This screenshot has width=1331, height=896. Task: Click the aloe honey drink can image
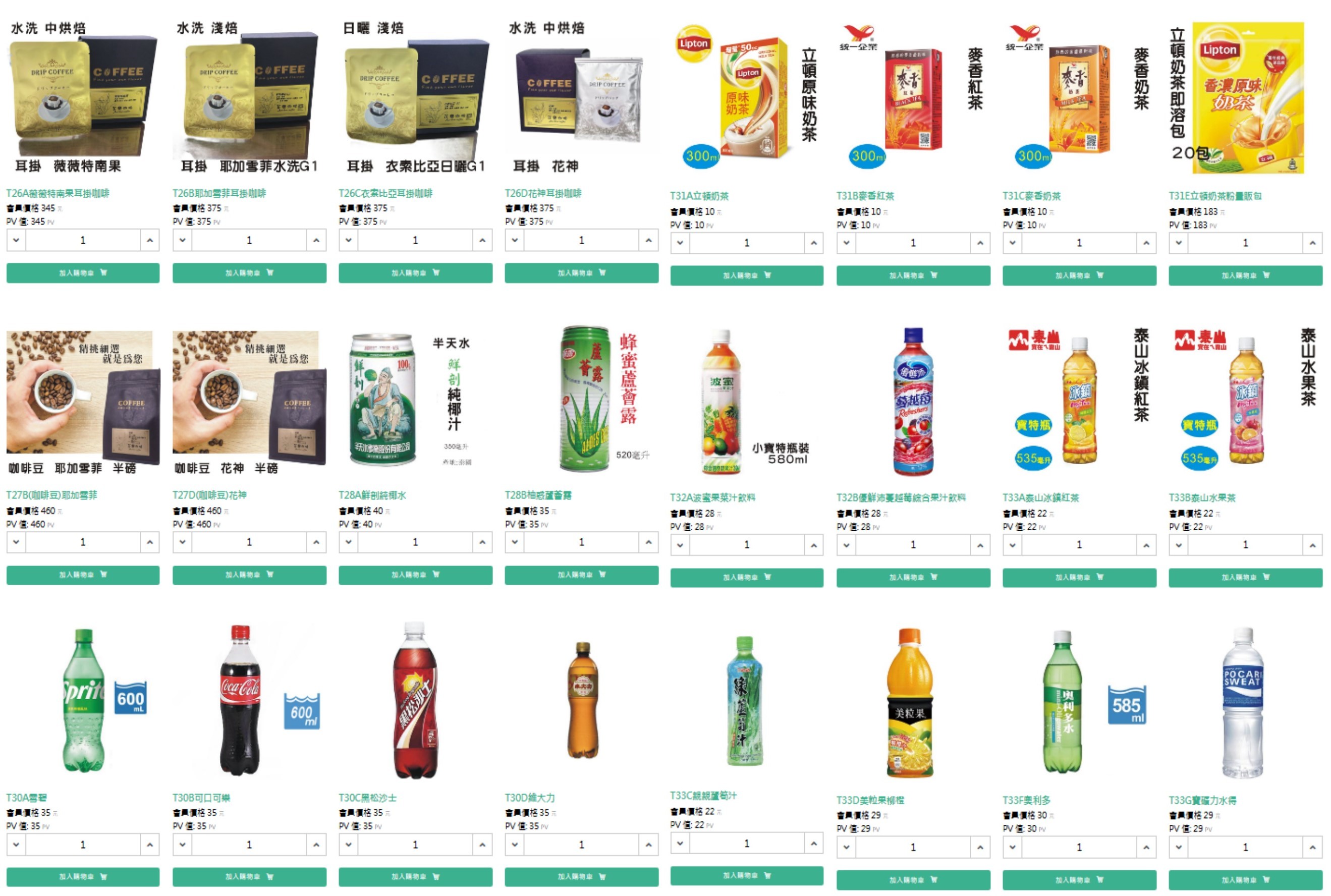[585, 398]
